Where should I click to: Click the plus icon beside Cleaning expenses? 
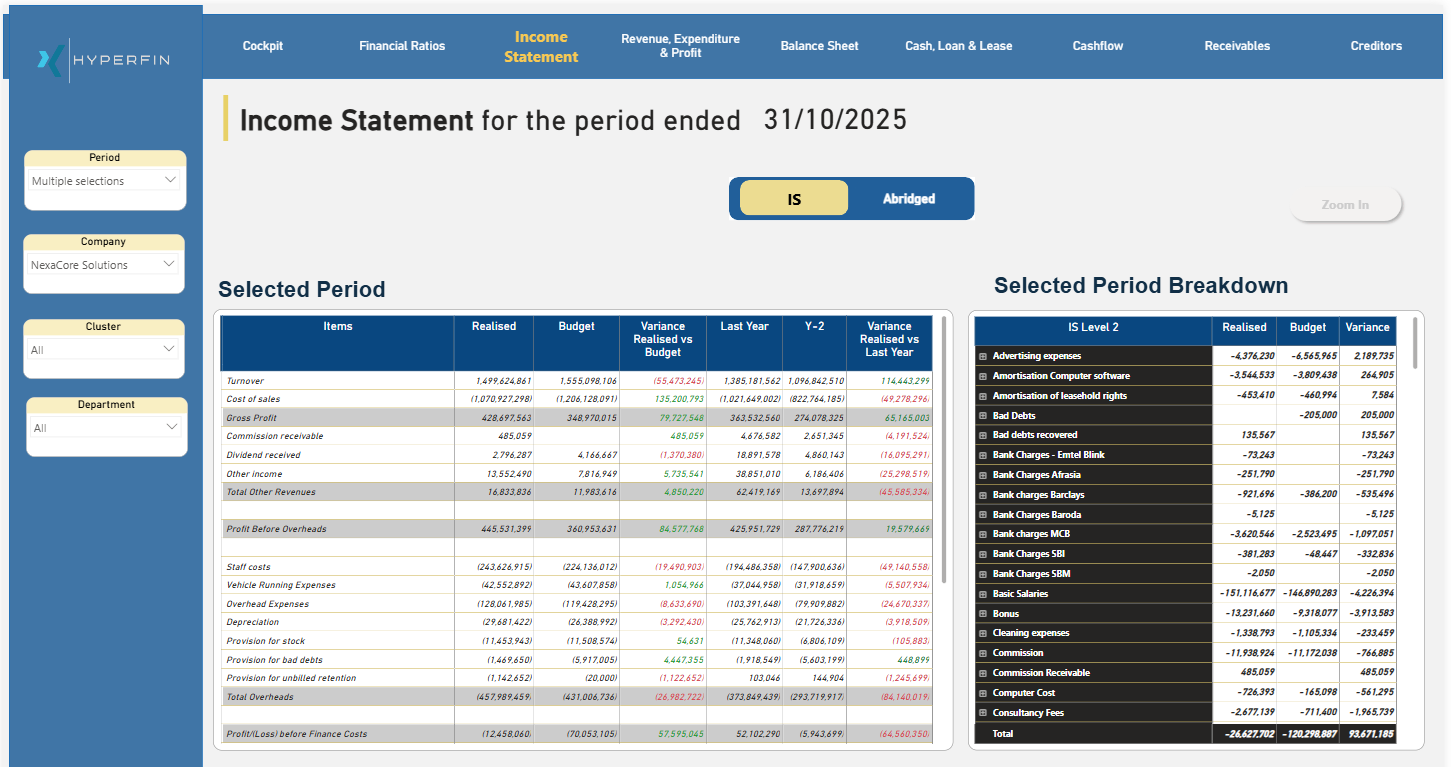coord(984,633)
